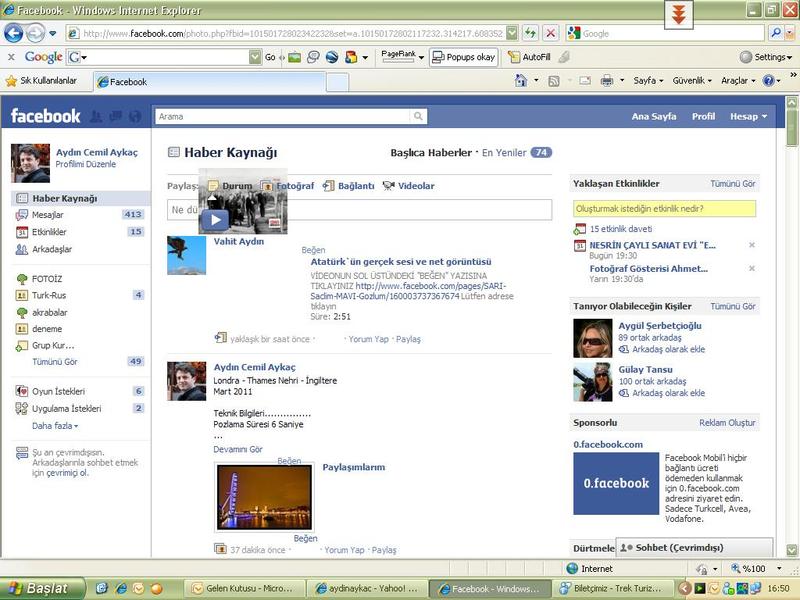Click the browser Back arrow button

14,34
